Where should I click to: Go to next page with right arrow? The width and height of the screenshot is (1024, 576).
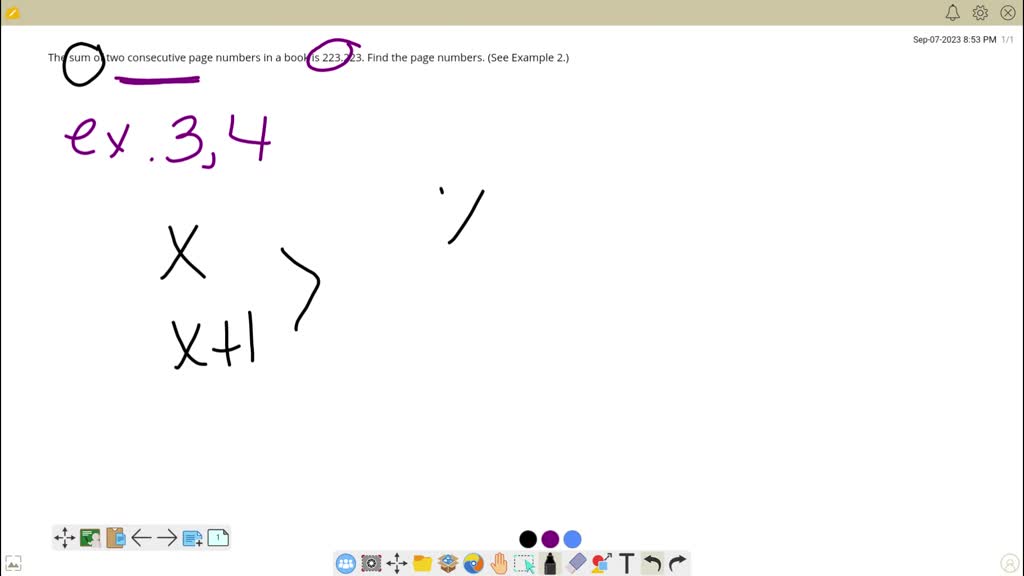(167, 538)
